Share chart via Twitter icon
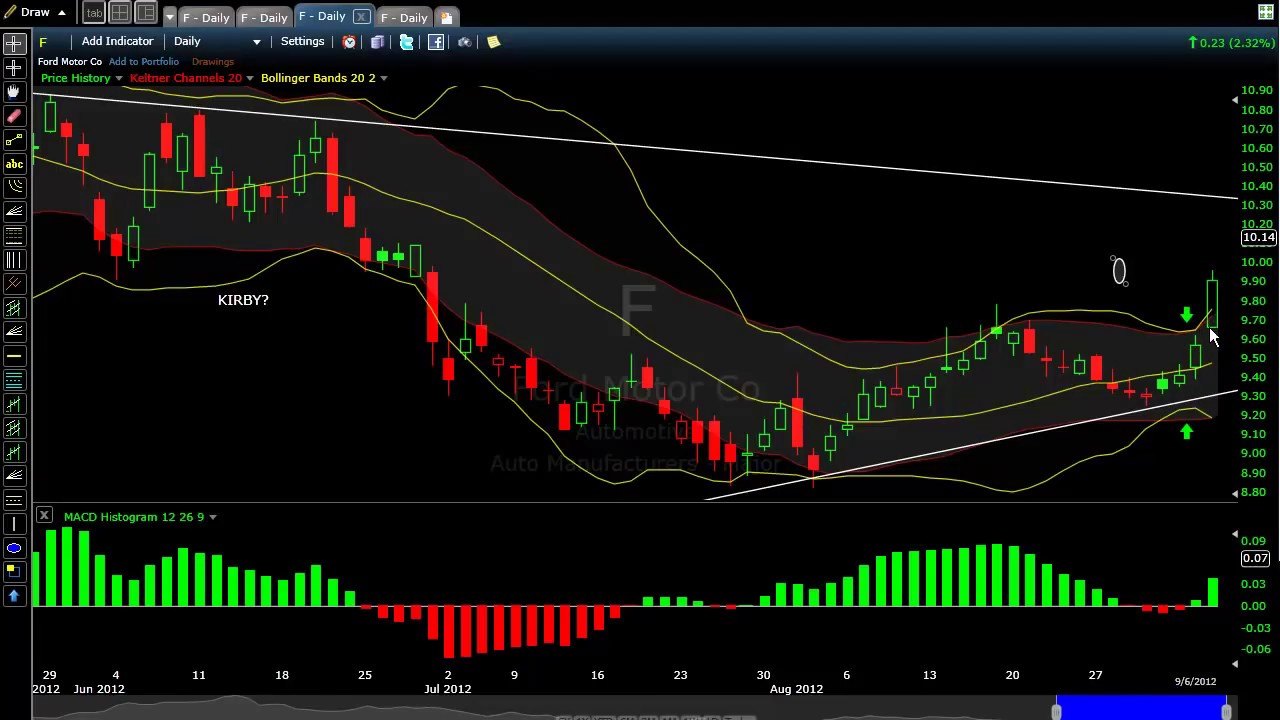The height and width of the screenshot is (720, 1280). click(x=406, y=42)
